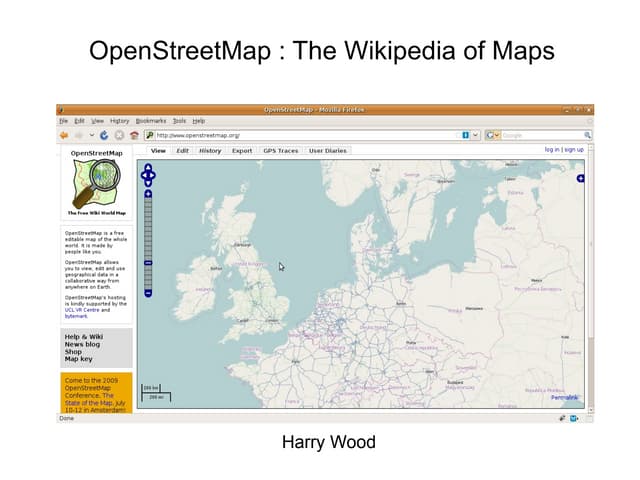The image size is (640, 480).
Task: Expand the URL bar history dropdown
Action: 475,134
